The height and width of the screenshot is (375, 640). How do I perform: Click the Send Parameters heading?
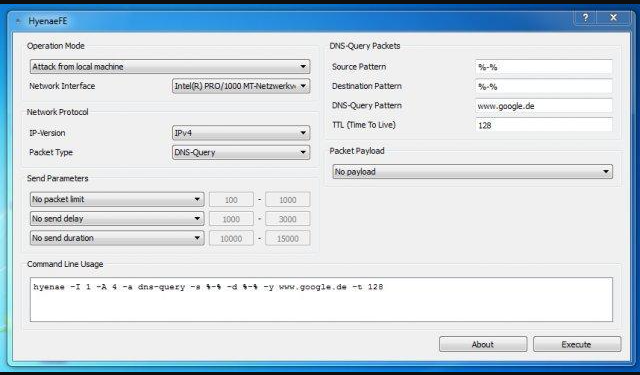pos(58,178)
